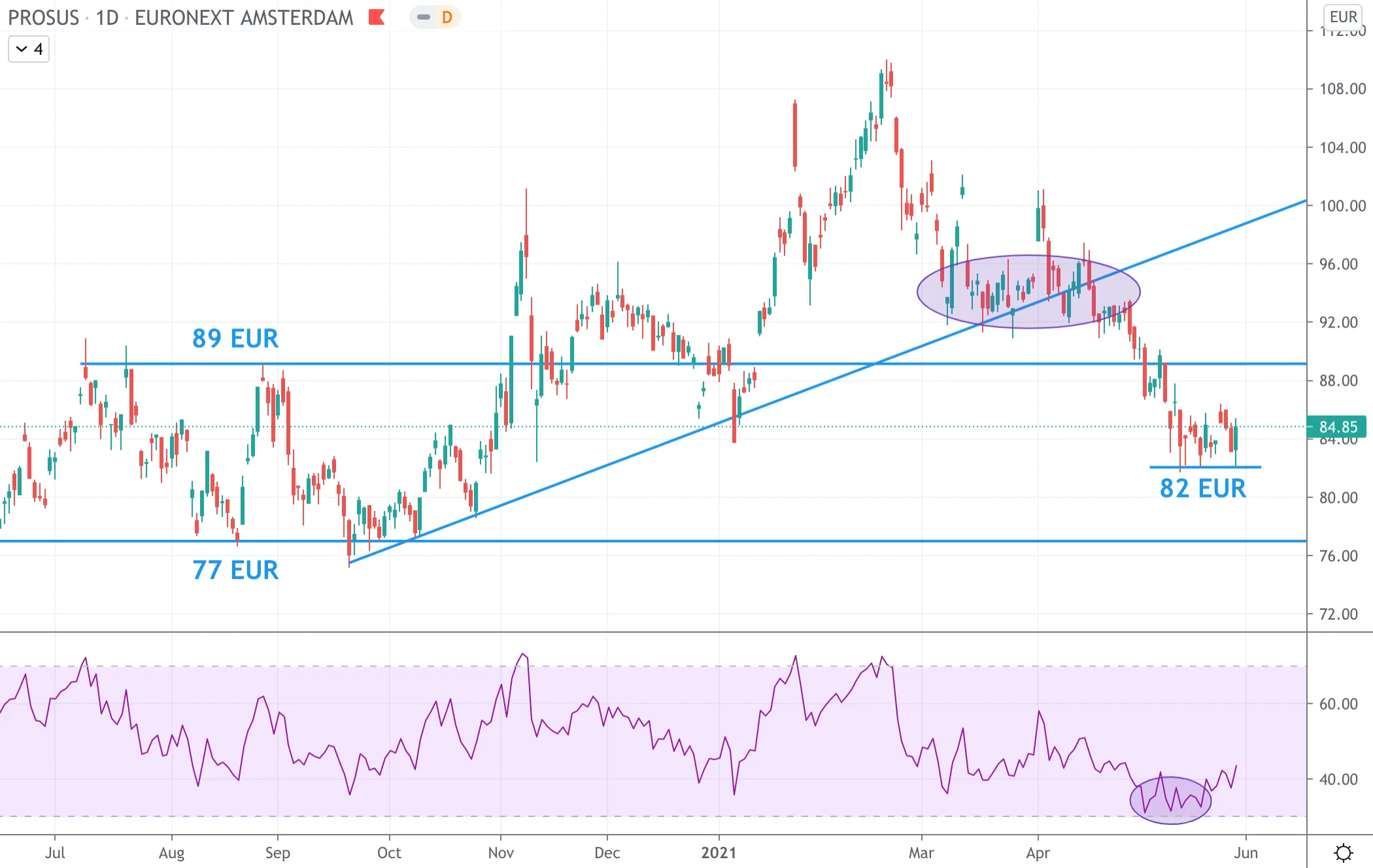Click the PROSUS symbol name

[x=43, y=18]
